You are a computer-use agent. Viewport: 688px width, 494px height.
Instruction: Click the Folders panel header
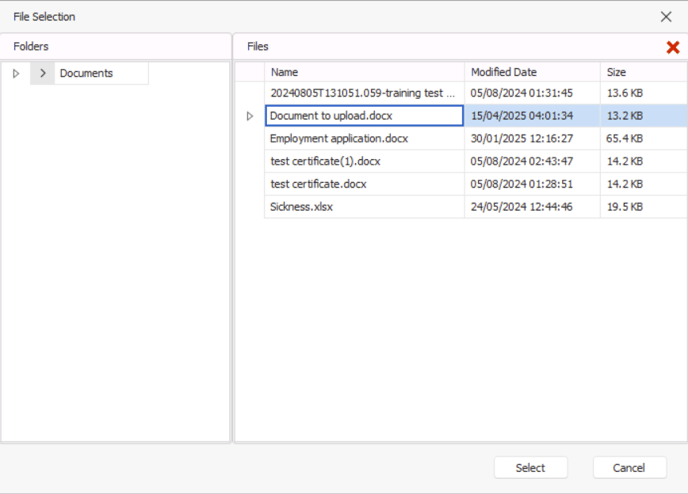click(116, 47)
